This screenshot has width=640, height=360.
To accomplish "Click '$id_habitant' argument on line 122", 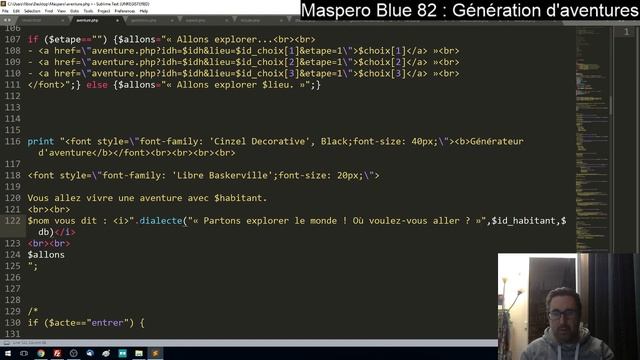I will coord(524,221).
